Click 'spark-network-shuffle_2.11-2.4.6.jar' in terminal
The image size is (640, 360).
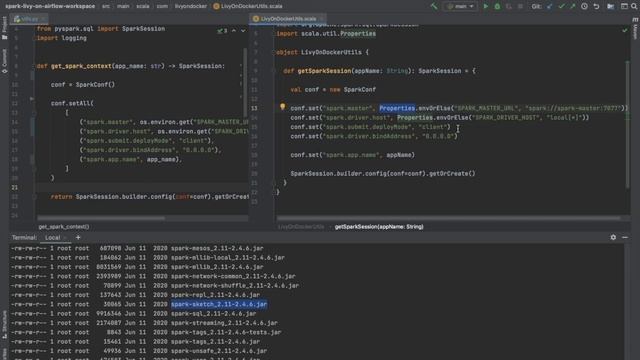235,286
